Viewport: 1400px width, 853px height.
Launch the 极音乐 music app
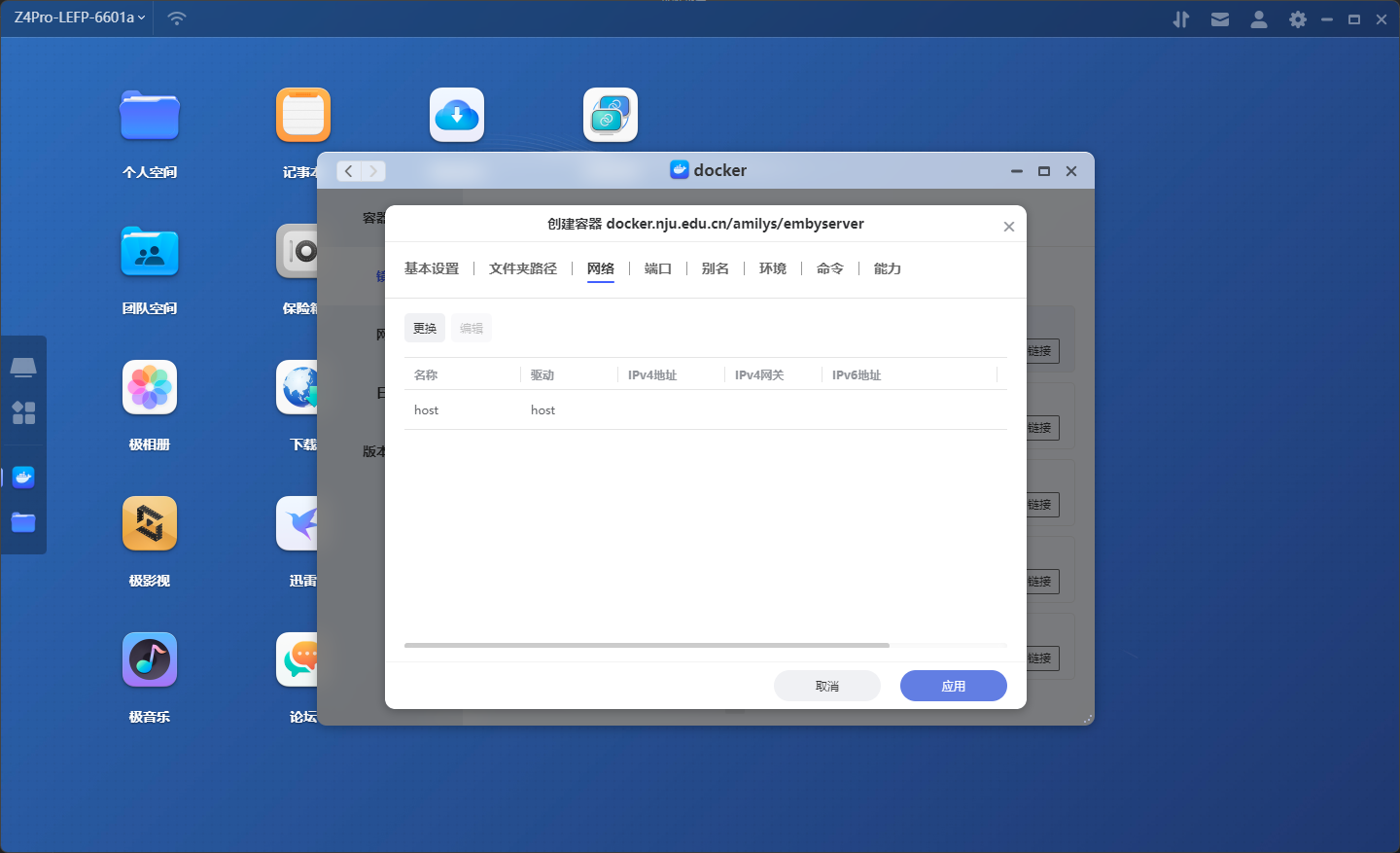pos(150,660)
